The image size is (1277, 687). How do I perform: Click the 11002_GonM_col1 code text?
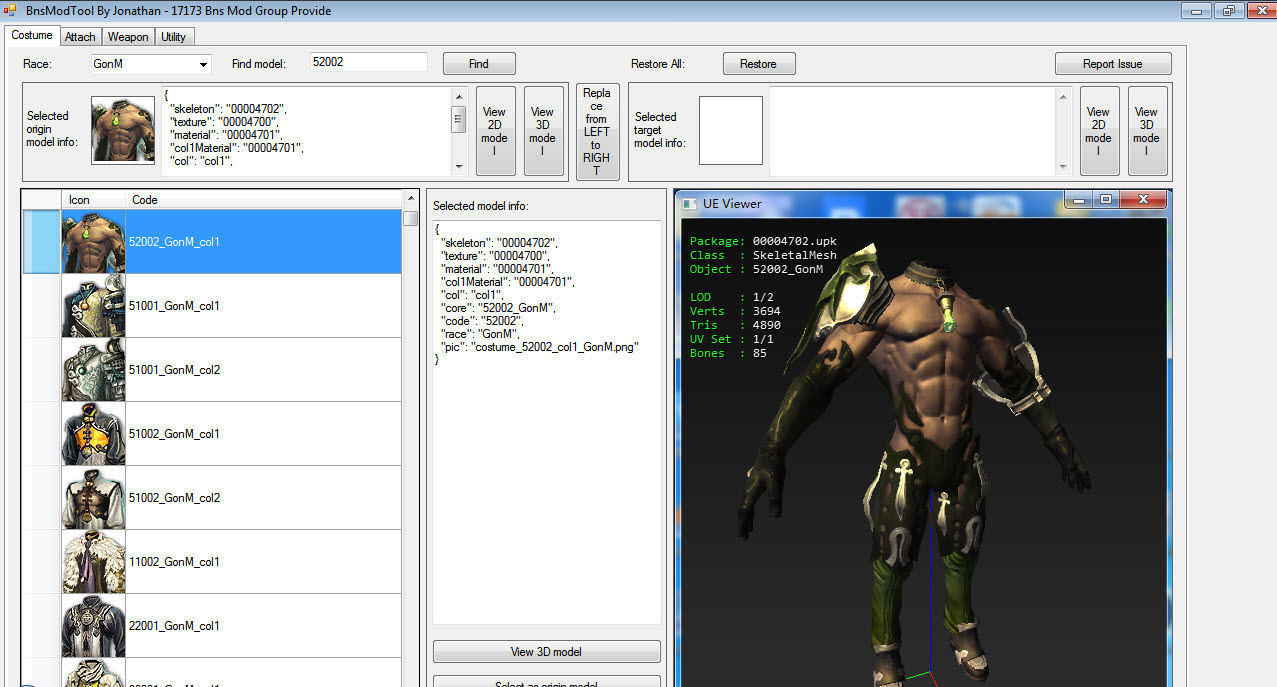(x=174, y=562)
